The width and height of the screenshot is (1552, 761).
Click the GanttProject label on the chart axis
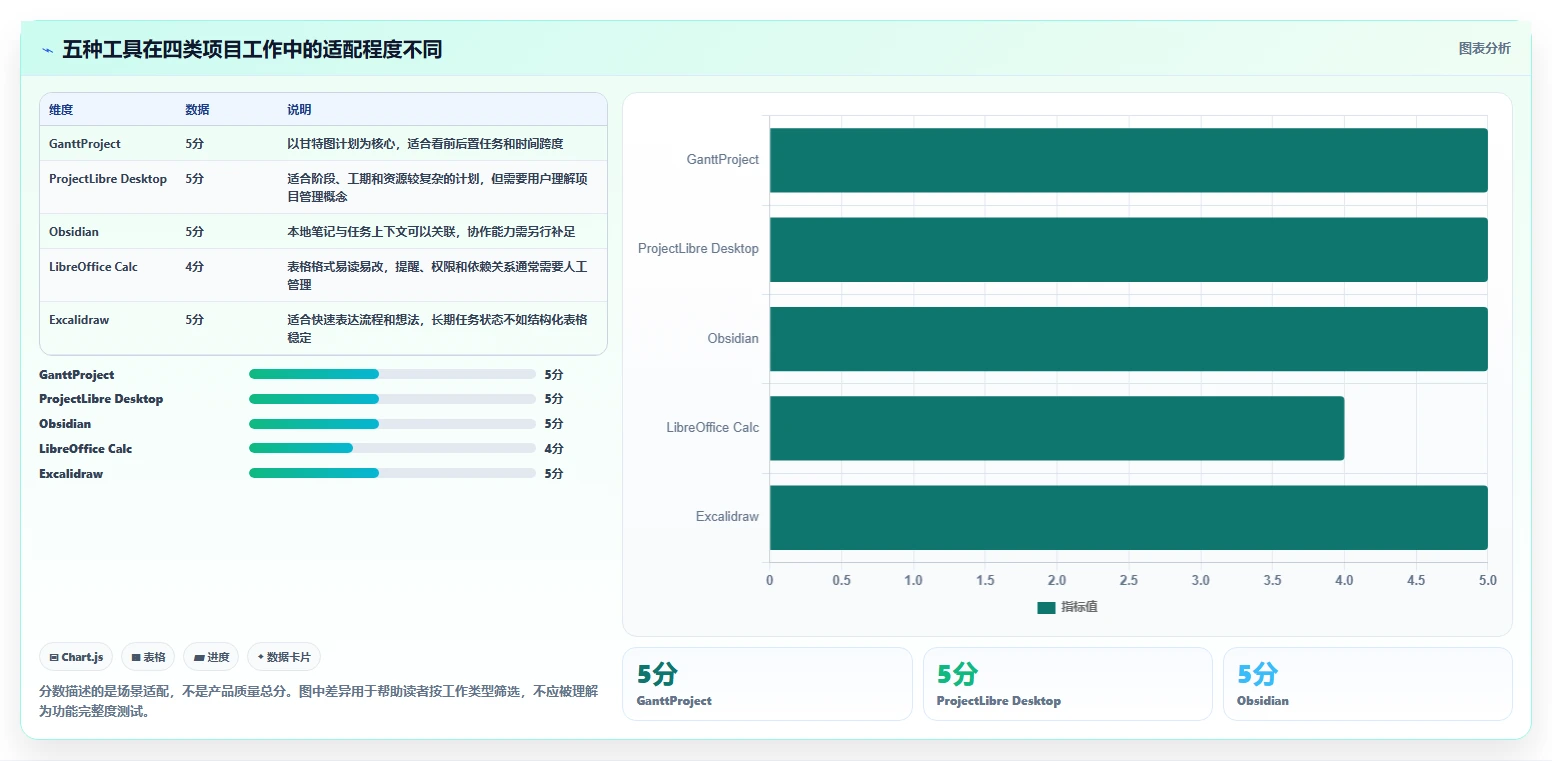tap(723, 160)
